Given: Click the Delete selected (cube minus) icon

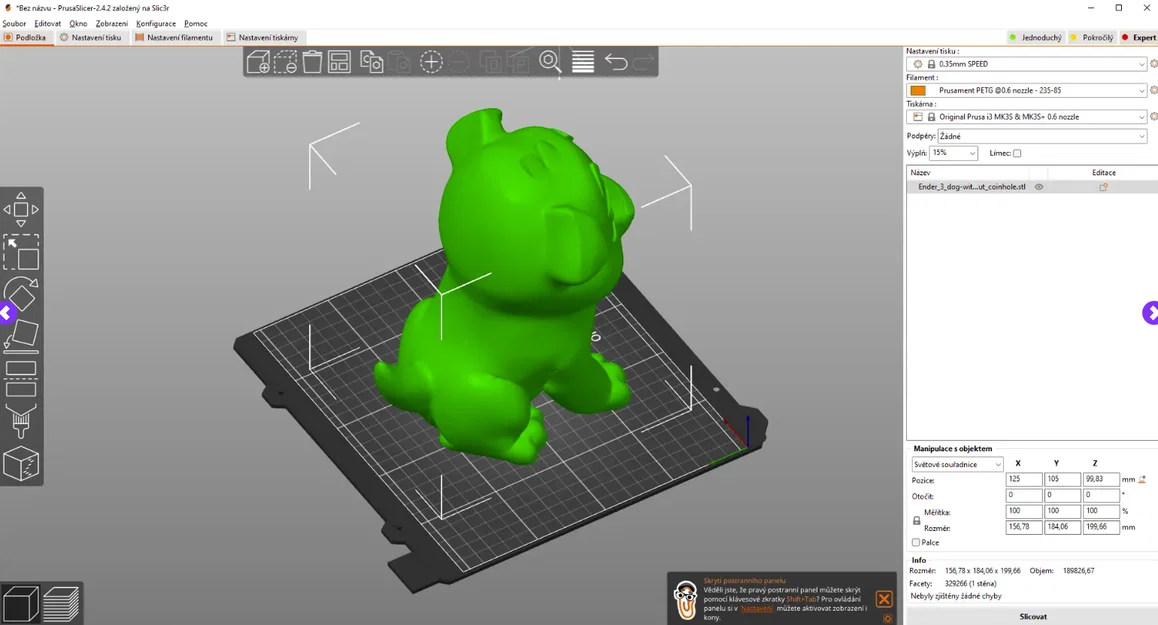Looking at the screenshot, I should [x=285, y=61].
